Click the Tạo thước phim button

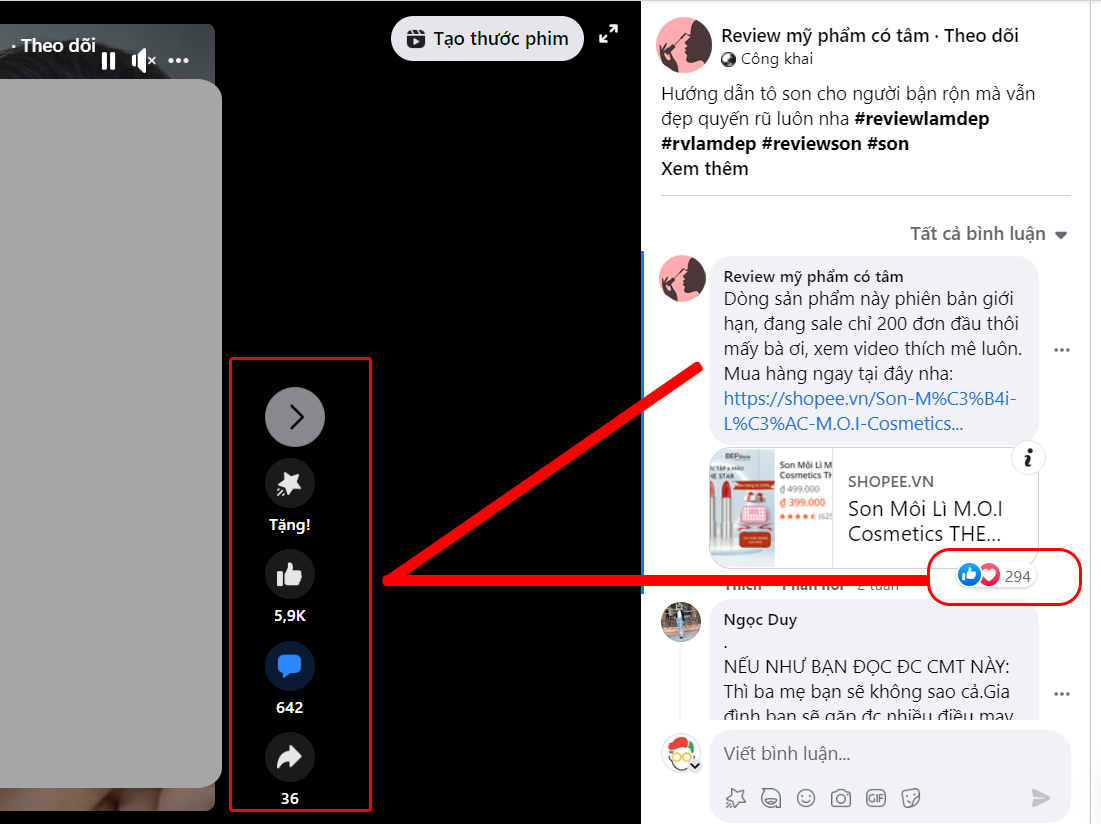pyautogui.click(x=487, y=39)
